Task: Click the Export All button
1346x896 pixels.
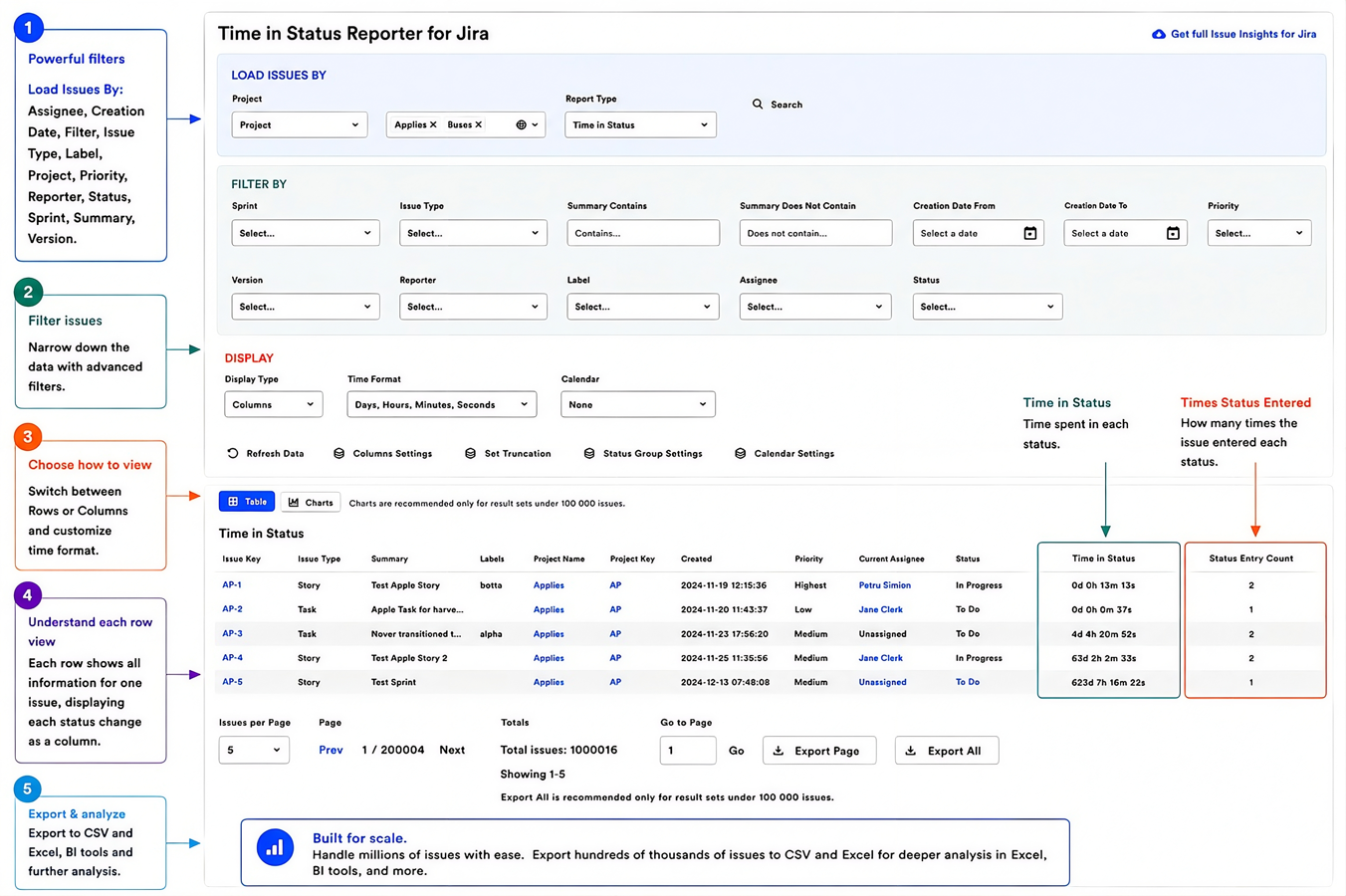Action: pyautogui.click(x=947, y=751)
